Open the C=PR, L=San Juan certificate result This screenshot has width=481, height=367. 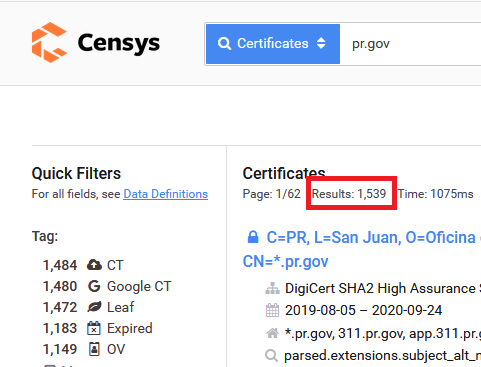(x=362, y=249)
